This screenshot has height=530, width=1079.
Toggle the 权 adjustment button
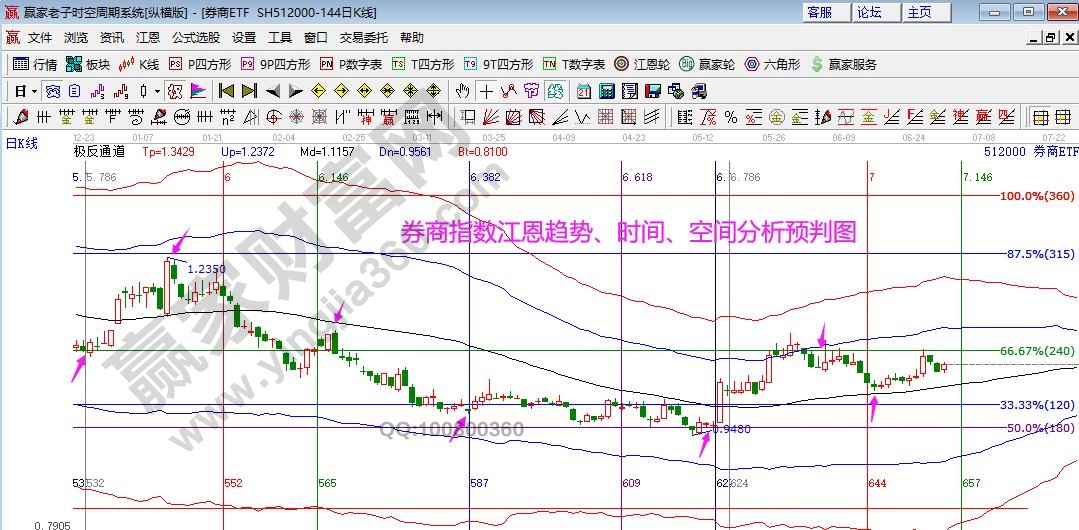click(174, 91)
